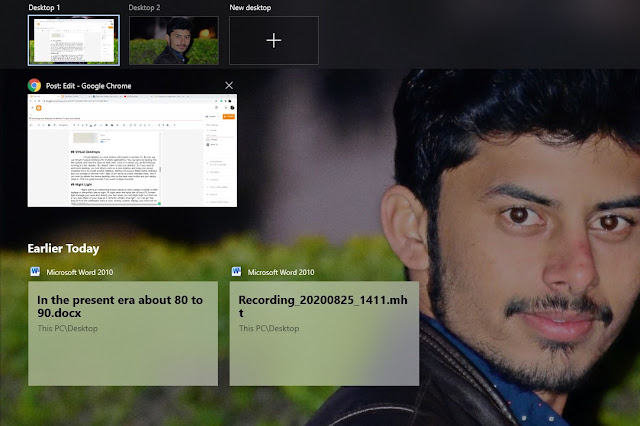The width and height of the screenshot is (640, 426).
Task: Click the 'New desktop' label
Action: 250,7
